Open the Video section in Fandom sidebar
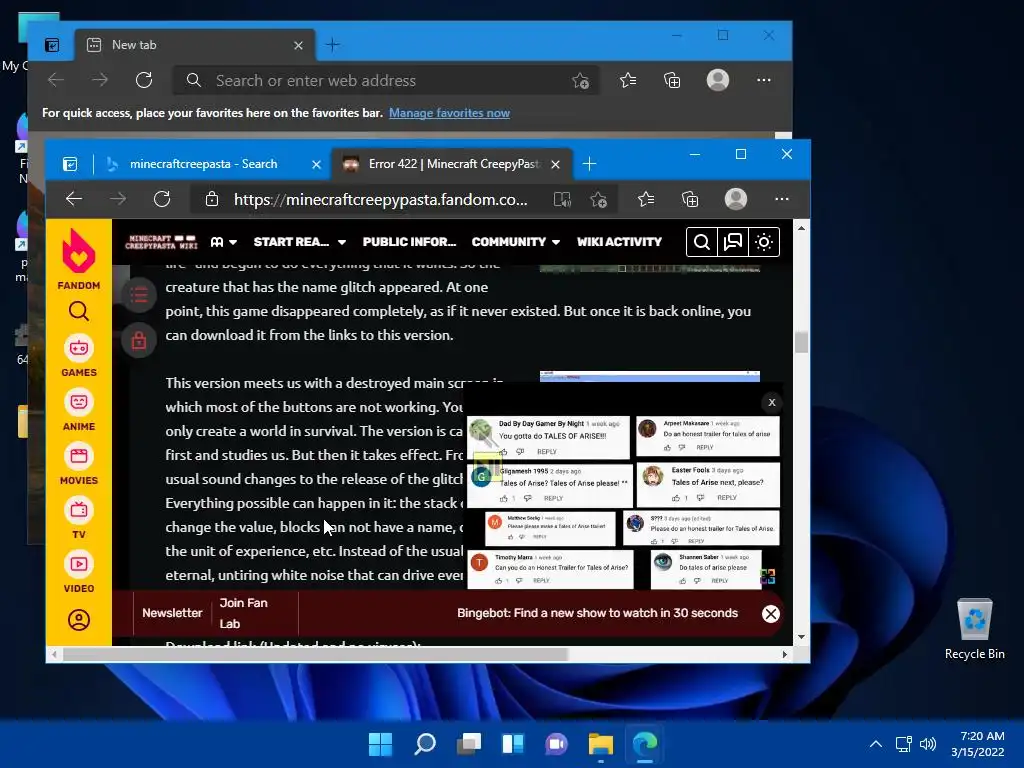Screen dimensions: 1024x768 tap(79, 573)
